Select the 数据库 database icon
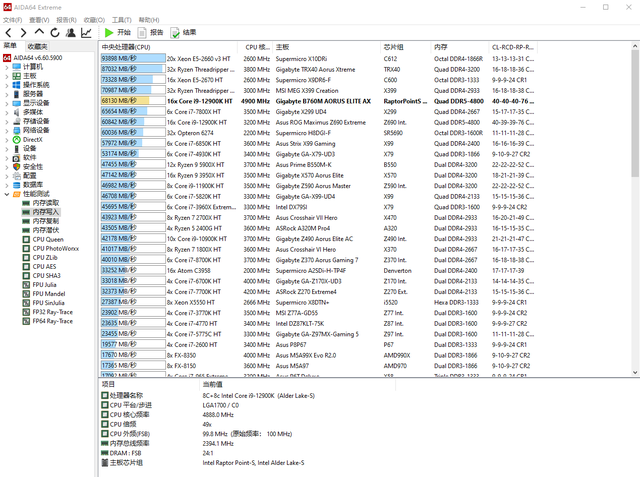Image resolution: width=640 pixels, height=477 pixels. pos(17,185)
